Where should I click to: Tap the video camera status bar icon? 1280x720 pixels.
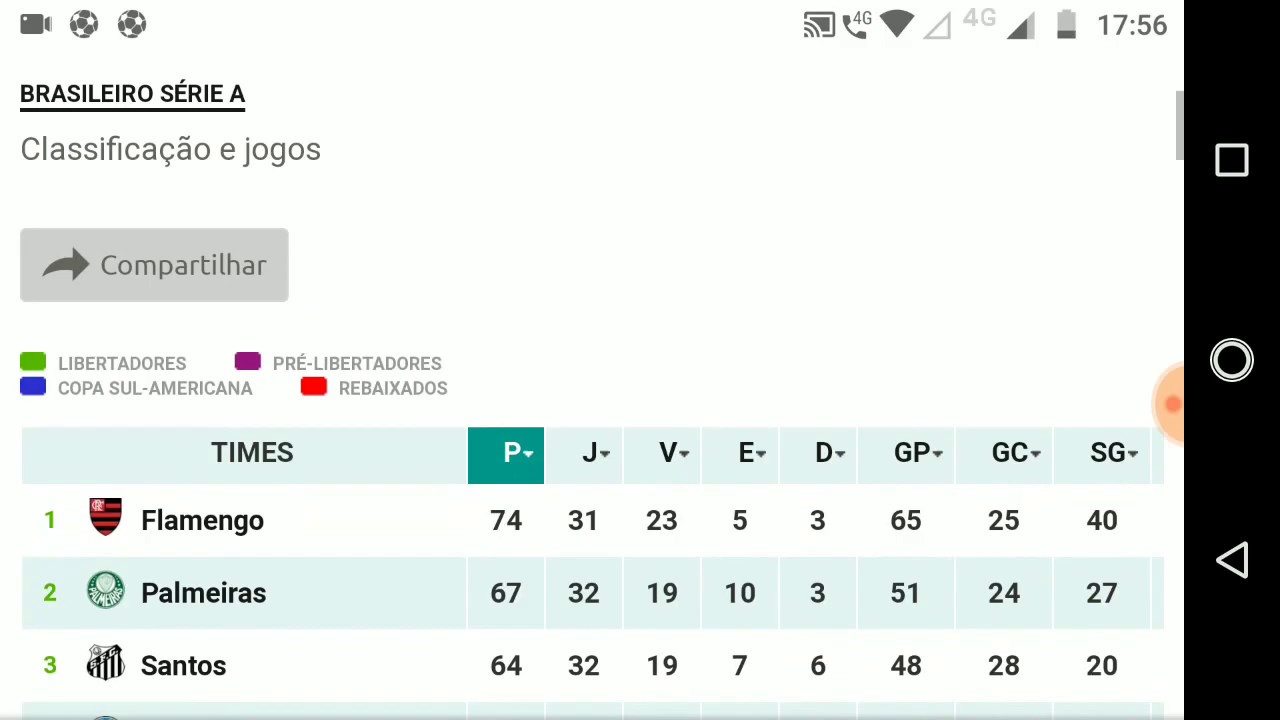tap(35, 24)
